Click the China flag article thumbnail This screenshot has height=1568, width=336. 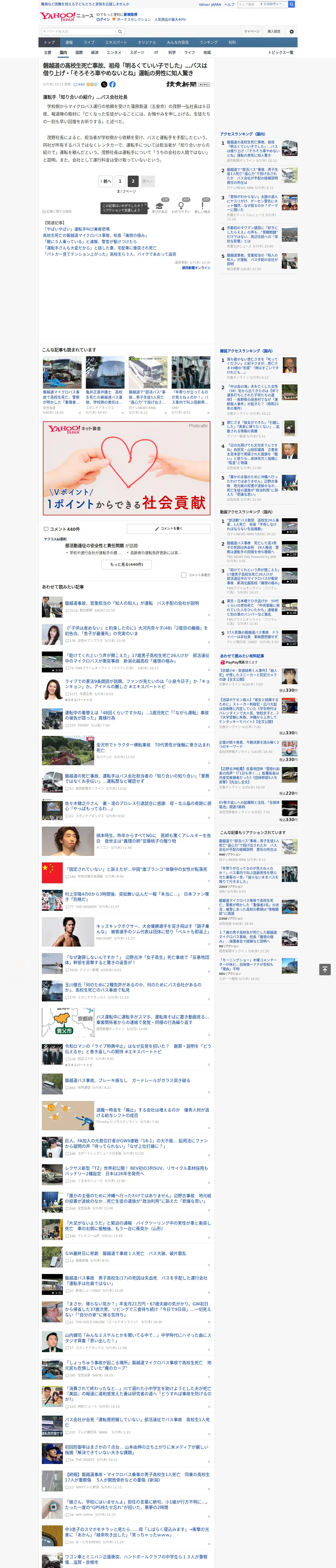[x=52, y=872]
